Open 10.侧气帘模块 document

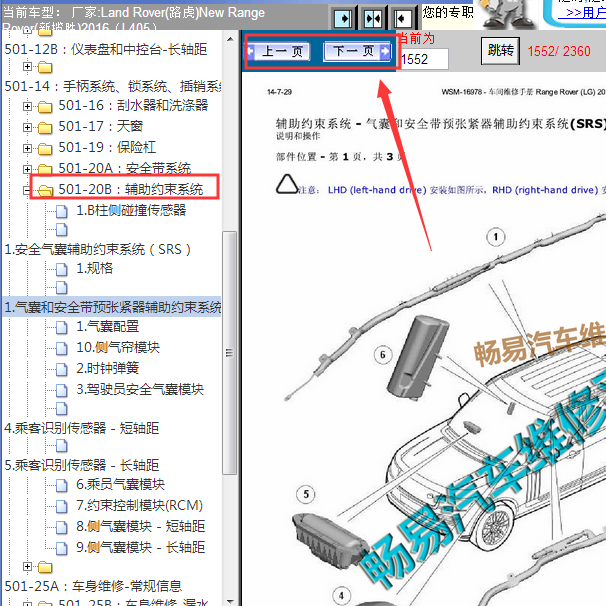[118, 347]
